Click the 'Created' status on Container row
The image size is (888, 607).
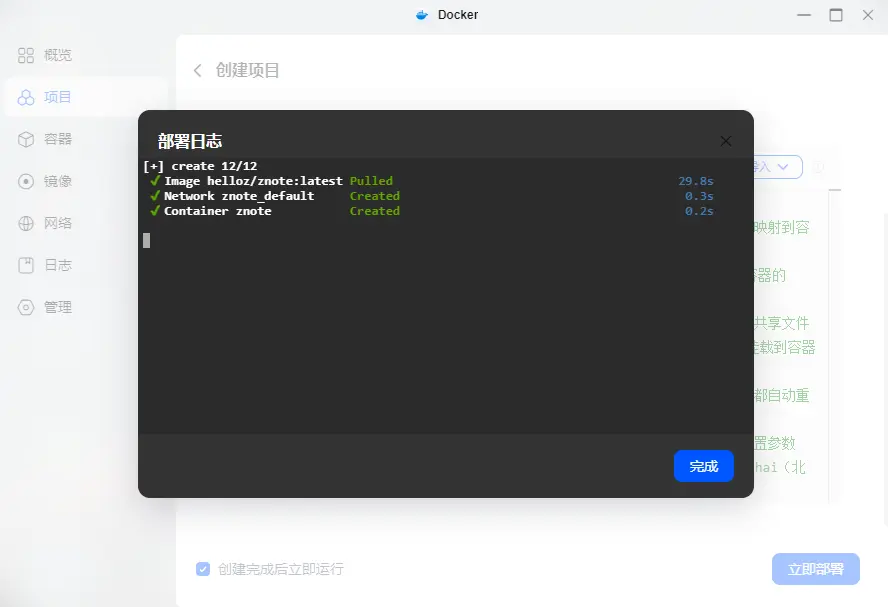click(374, 211)
